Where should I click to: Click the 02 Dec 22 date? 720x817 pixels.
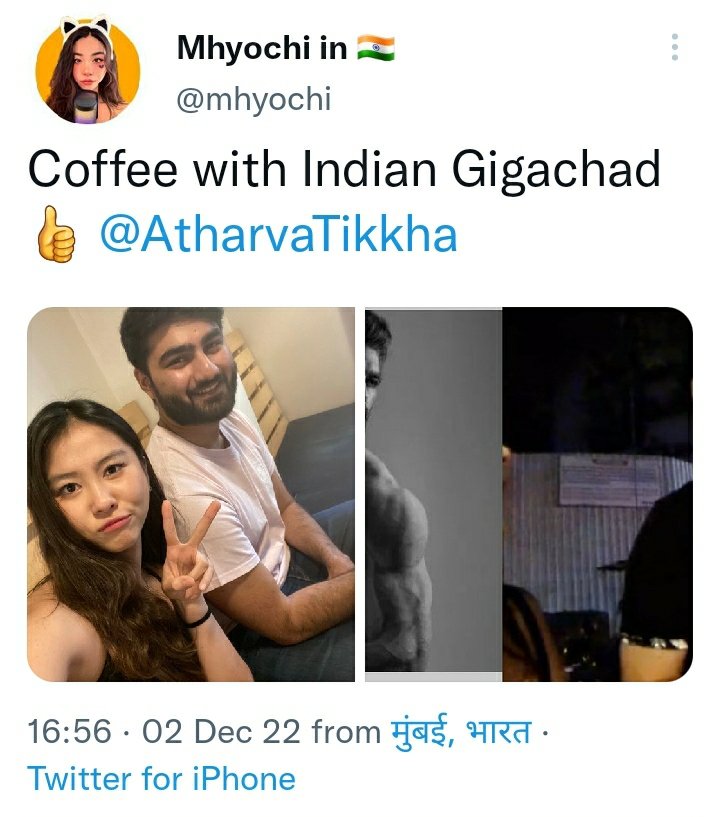click(221, 731)
